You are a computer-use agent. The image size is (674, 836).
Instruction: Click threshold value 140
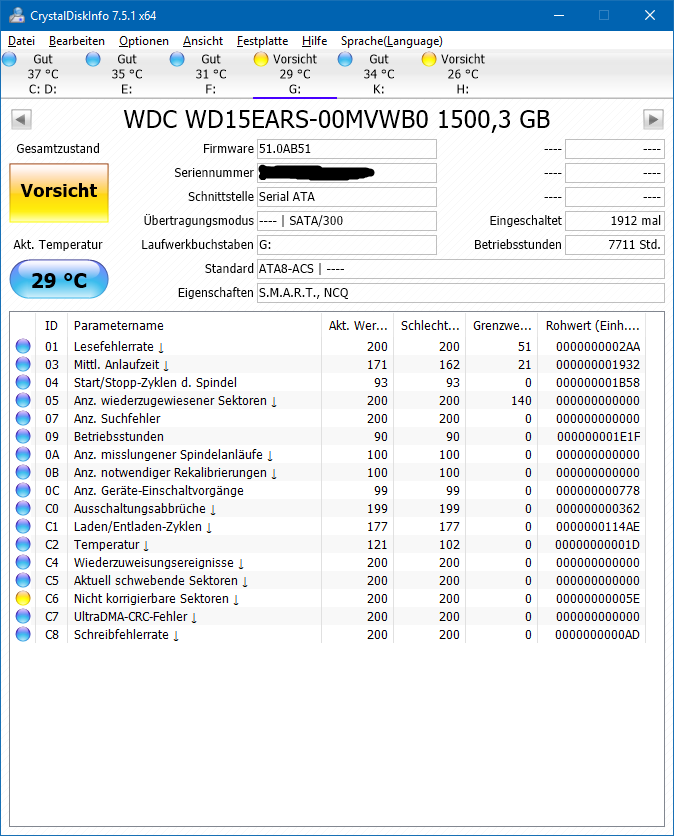click(521, 400)
